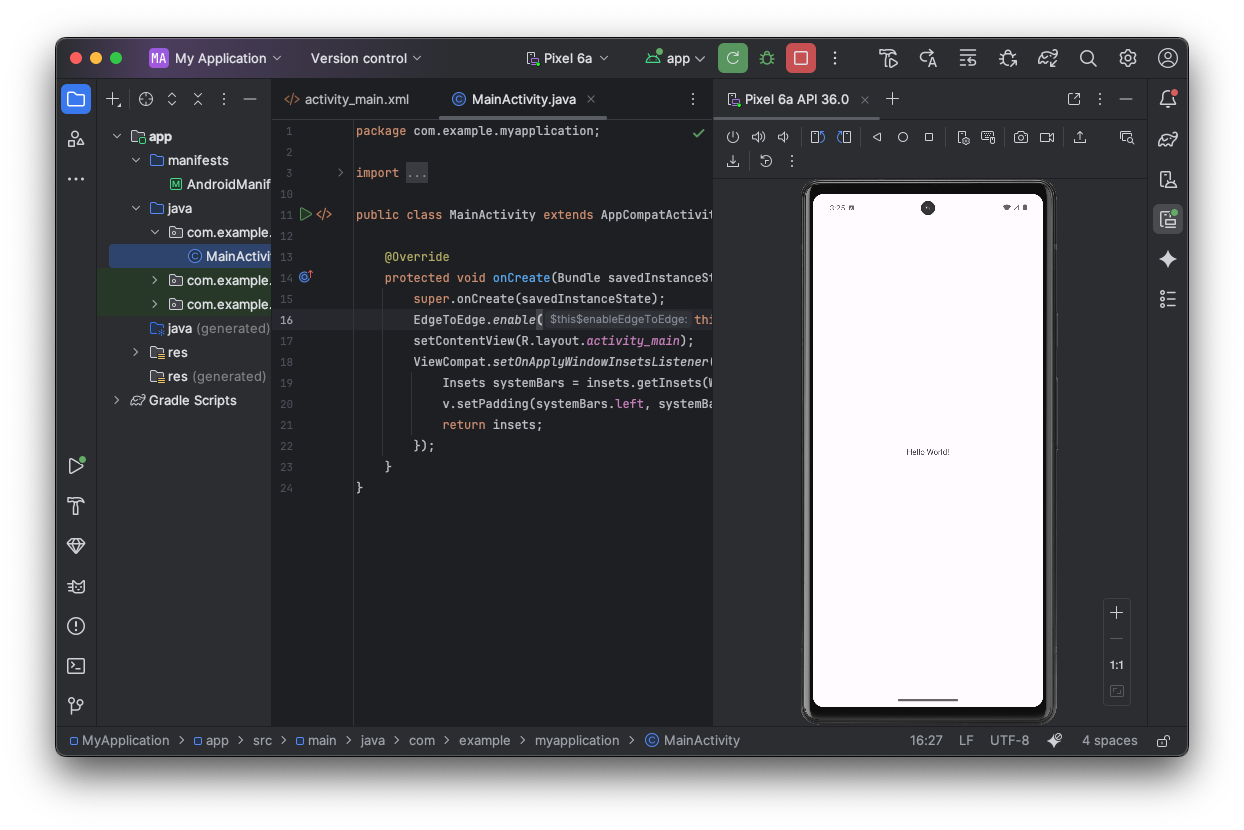
Task: Take emulator screenshot with camera icon
Action: tap(1020, 137)
